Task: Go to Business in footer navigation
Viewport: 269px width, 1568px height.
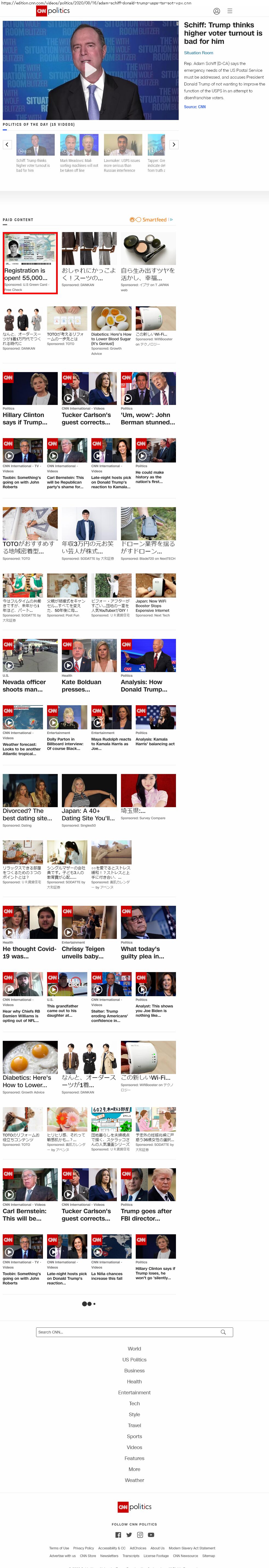Action: pos(135,1370)
